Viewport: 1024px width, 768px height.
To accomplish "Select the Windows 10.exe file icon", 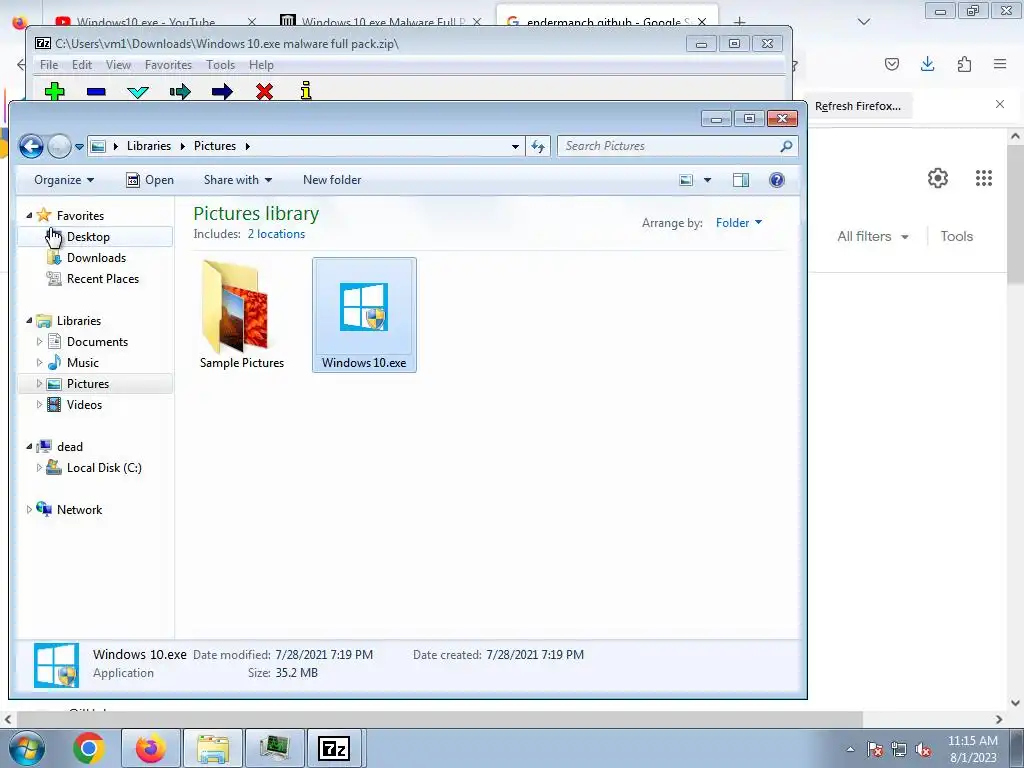I will point(364,307).
